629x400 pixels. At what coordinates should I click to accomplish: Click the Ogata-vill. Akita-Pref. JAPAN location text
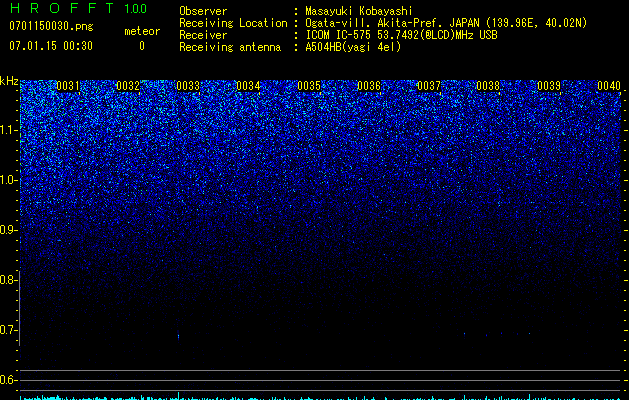point(446,23)
